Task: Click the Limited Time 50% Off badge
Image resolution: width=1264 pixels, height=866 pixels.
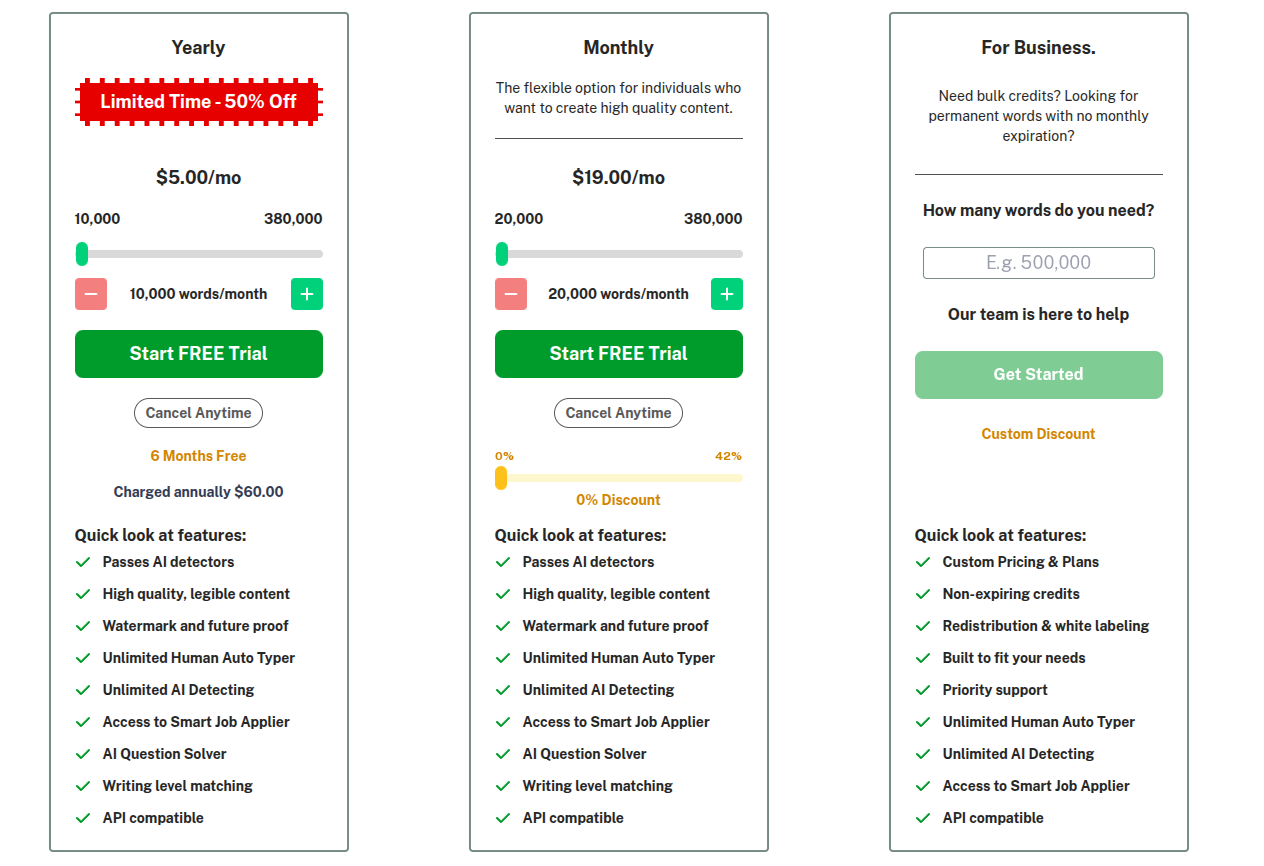Action: tap(199, 102)
